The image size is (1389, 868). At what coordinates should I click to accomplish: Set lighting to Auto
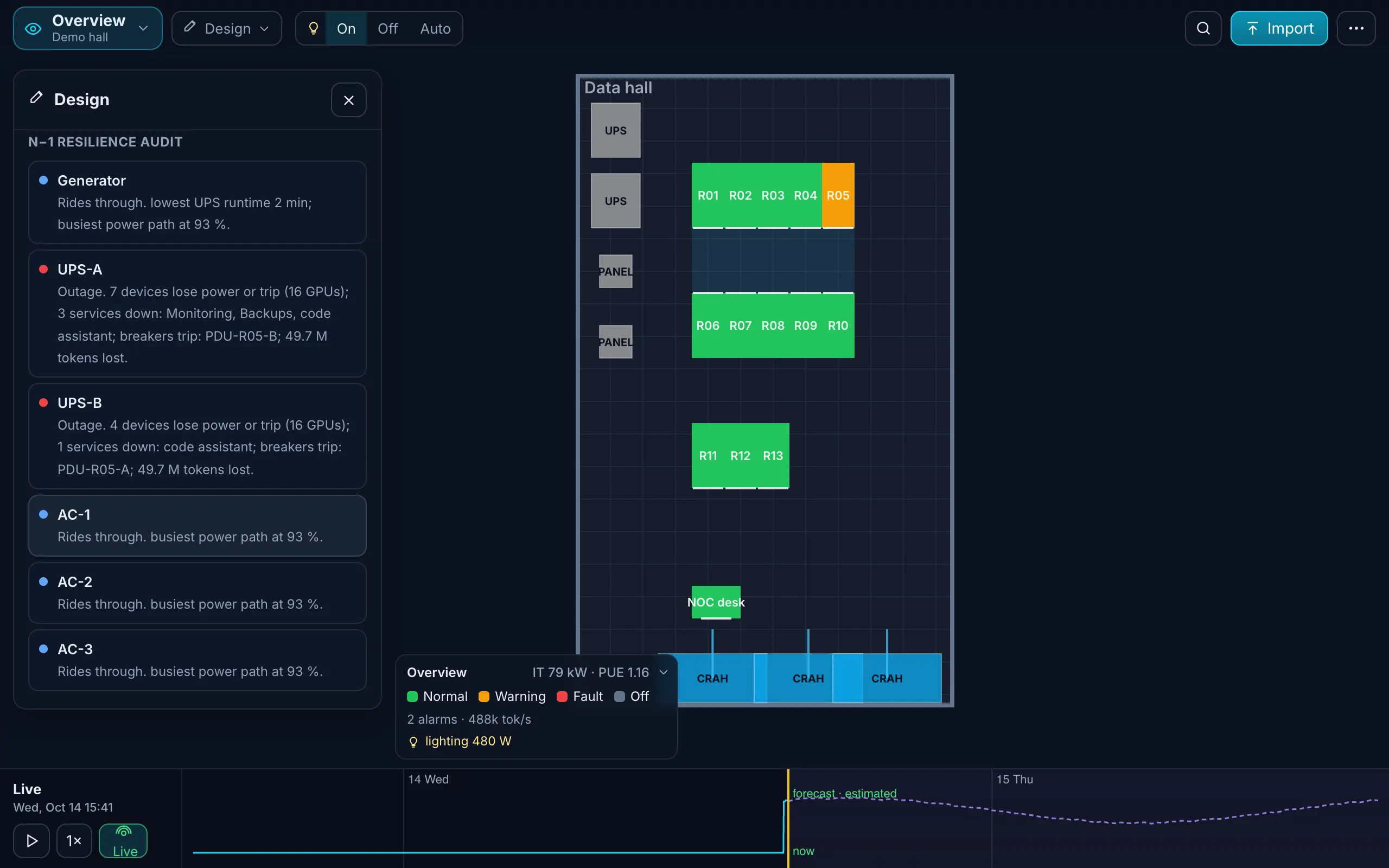(x=435, y=28)
